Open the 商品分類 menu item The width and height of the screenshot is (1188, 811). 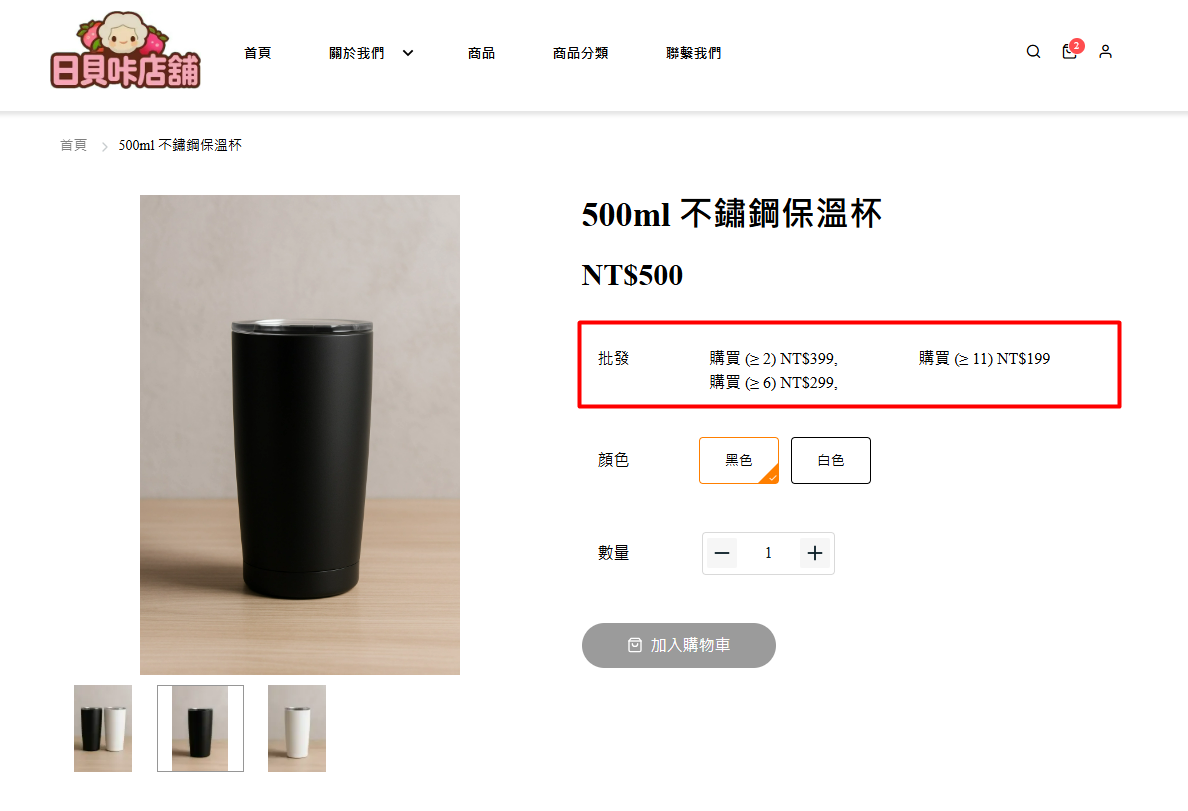(x=580, y=53)
